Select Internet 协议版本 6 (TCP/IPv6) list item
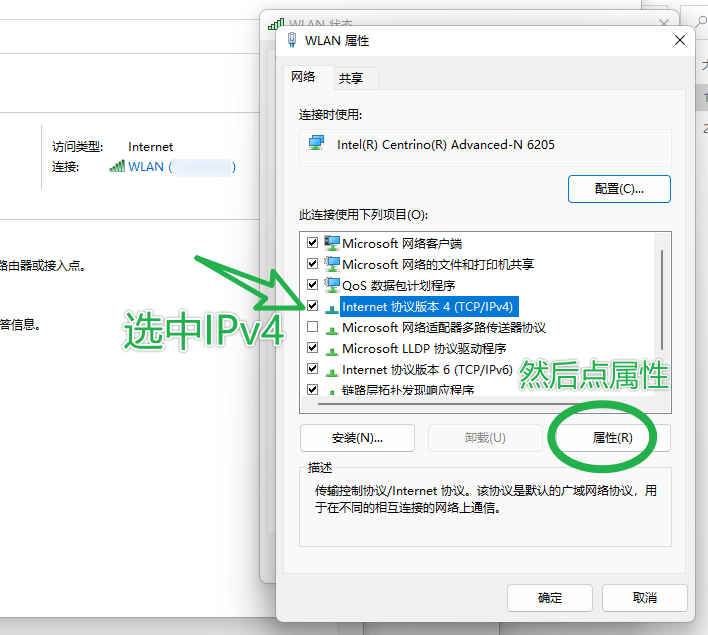The height and width of the screenshot is (635, 708). click(x=427, y=369)
